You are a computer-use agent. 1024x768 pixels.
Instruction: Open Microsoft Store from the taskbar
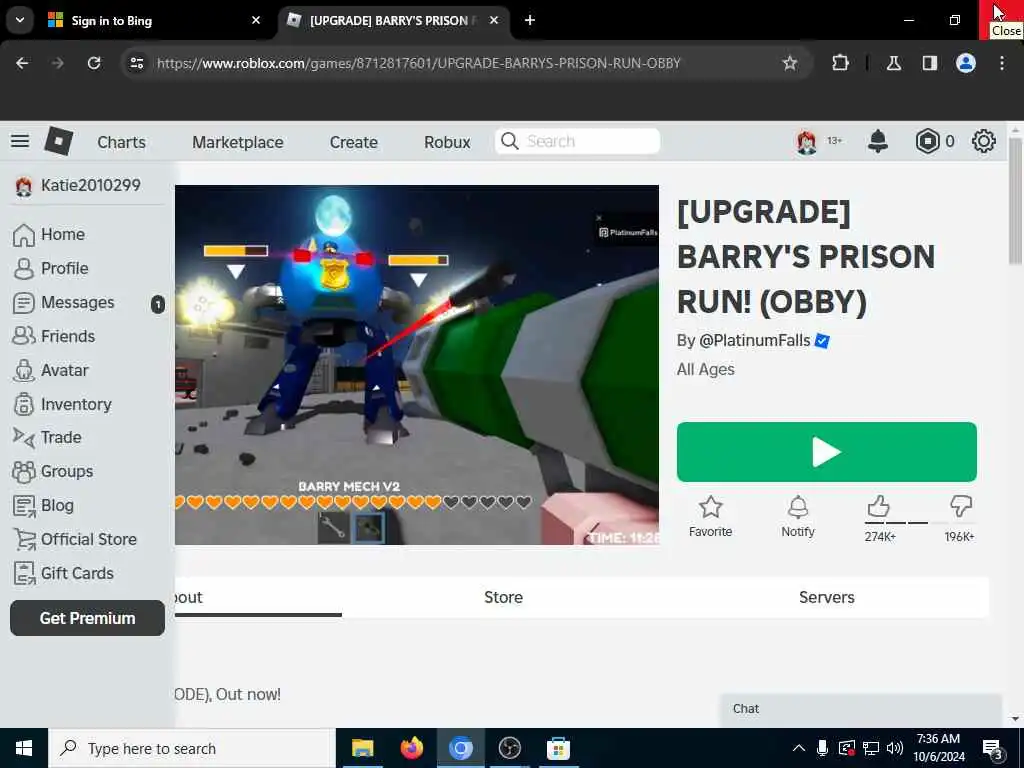coord(558,748)
